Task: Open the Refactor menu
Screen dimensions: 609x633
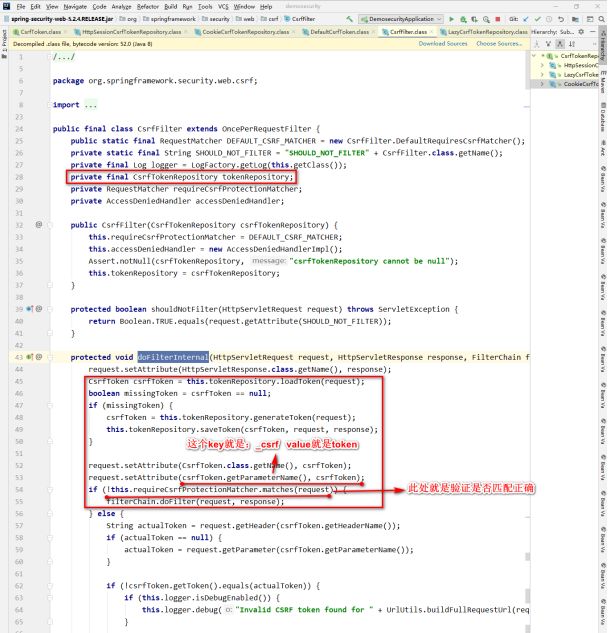Action: 148,6
